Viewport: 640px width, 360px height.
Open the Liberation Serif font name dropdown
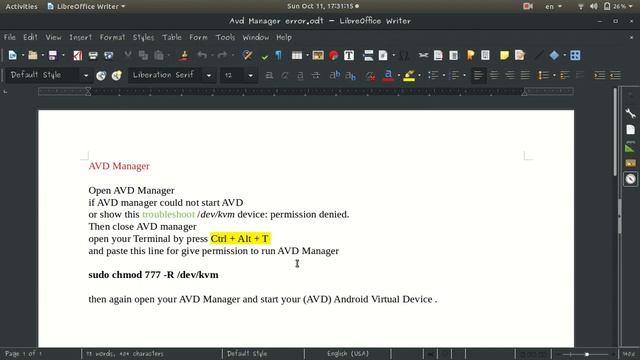click(x=209, y=76)
